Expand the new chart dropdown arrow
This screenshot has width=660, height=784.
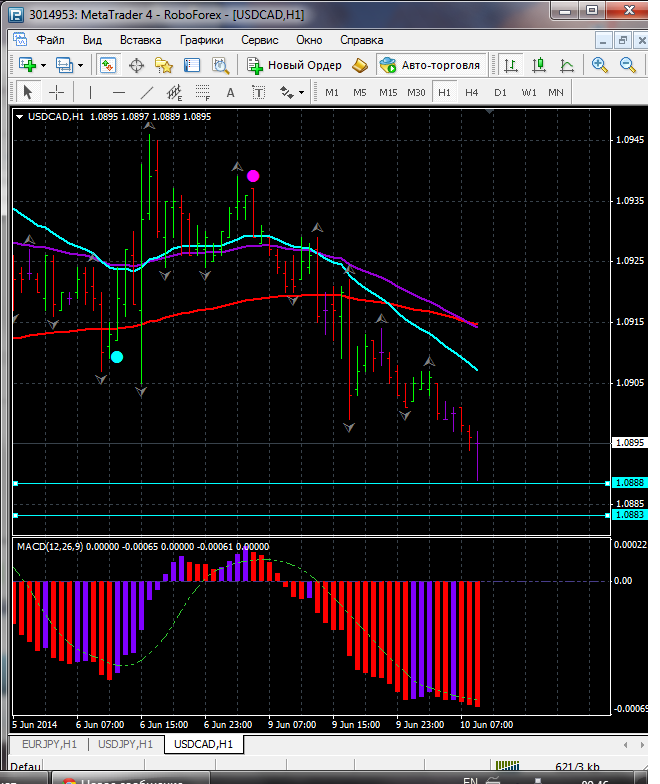tap(44, 65)
